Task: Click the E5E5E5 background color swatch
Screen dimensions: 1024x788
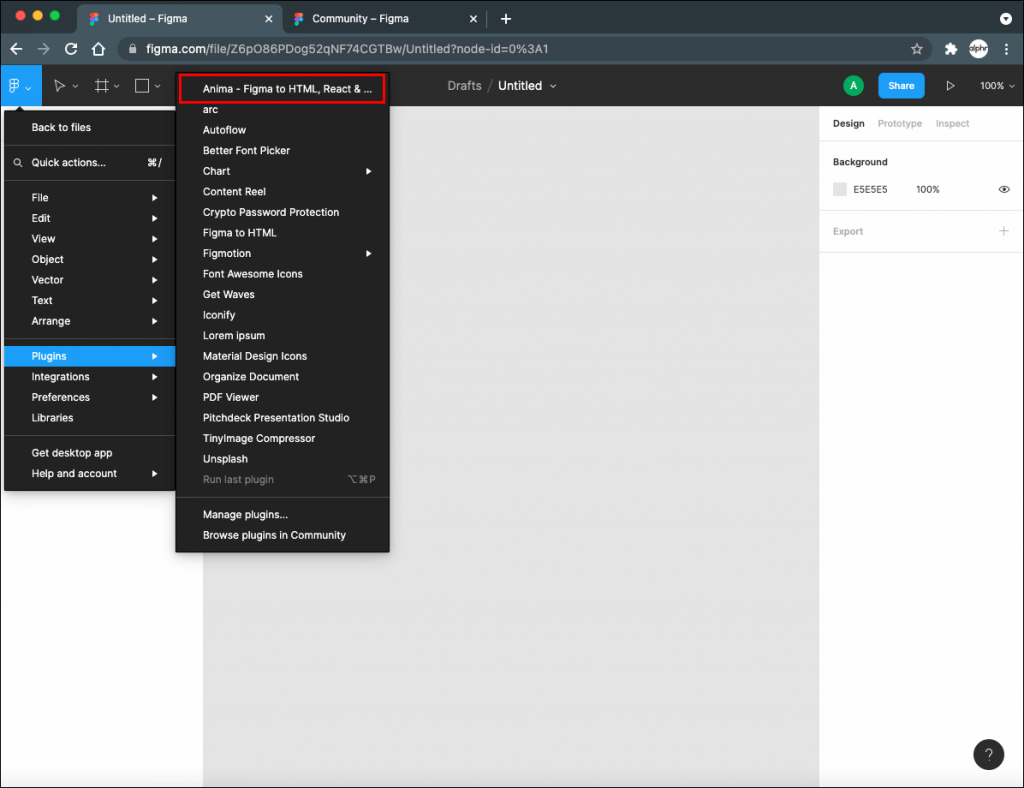Action: tap(839, 189)
